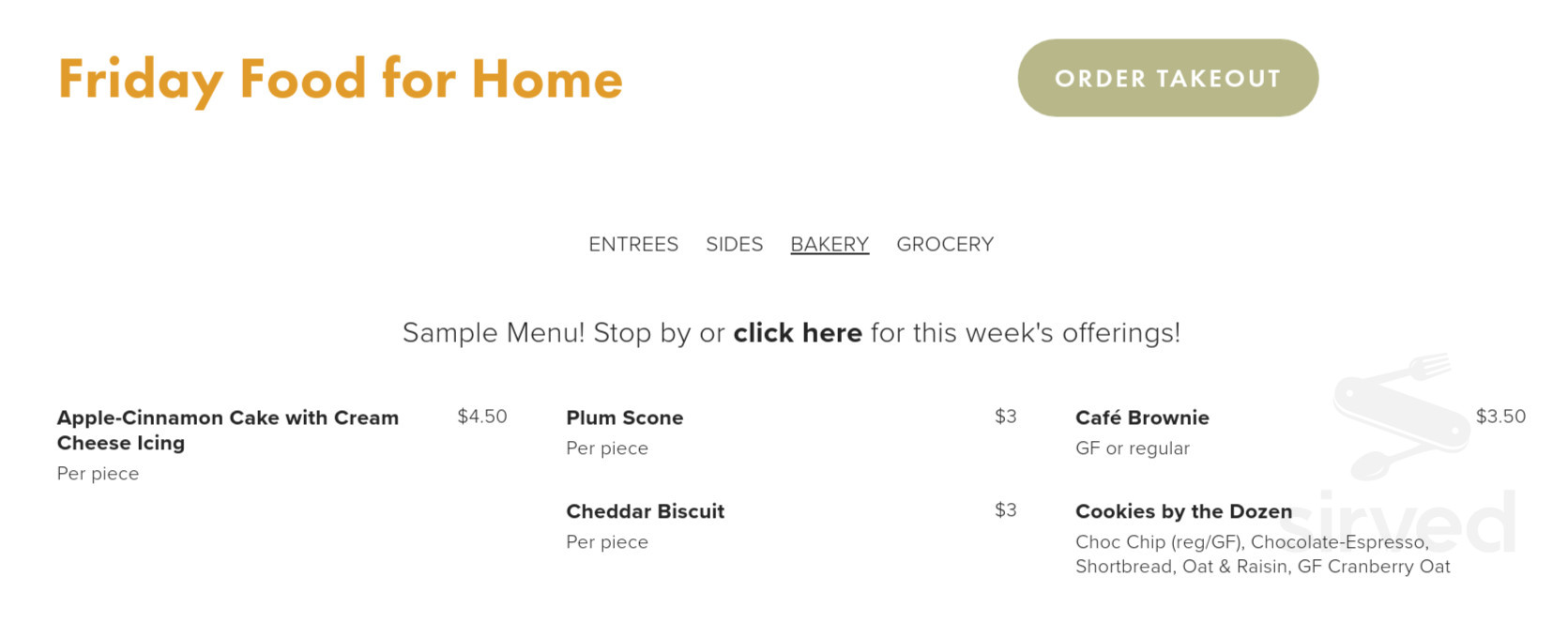Click the Plum Scone listing

[x=624, y=417]
